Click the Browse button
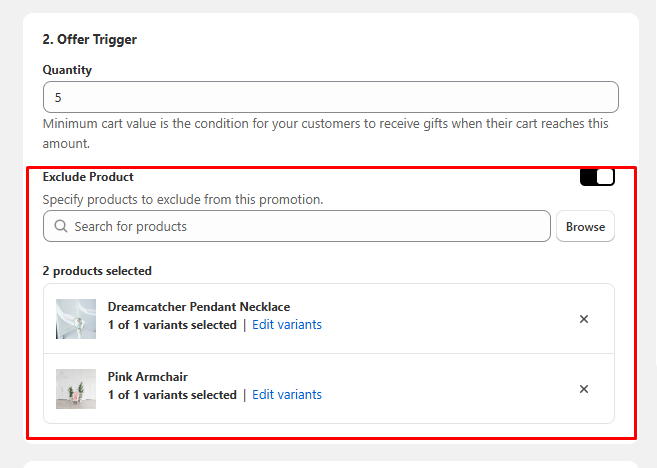This screenshot has height=468, width=657. (x=585, y=226)
